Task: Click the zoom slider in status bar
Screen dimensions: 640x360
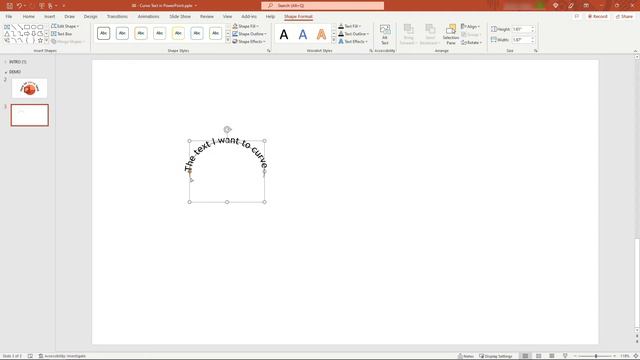Action: (x=596, y=356)
